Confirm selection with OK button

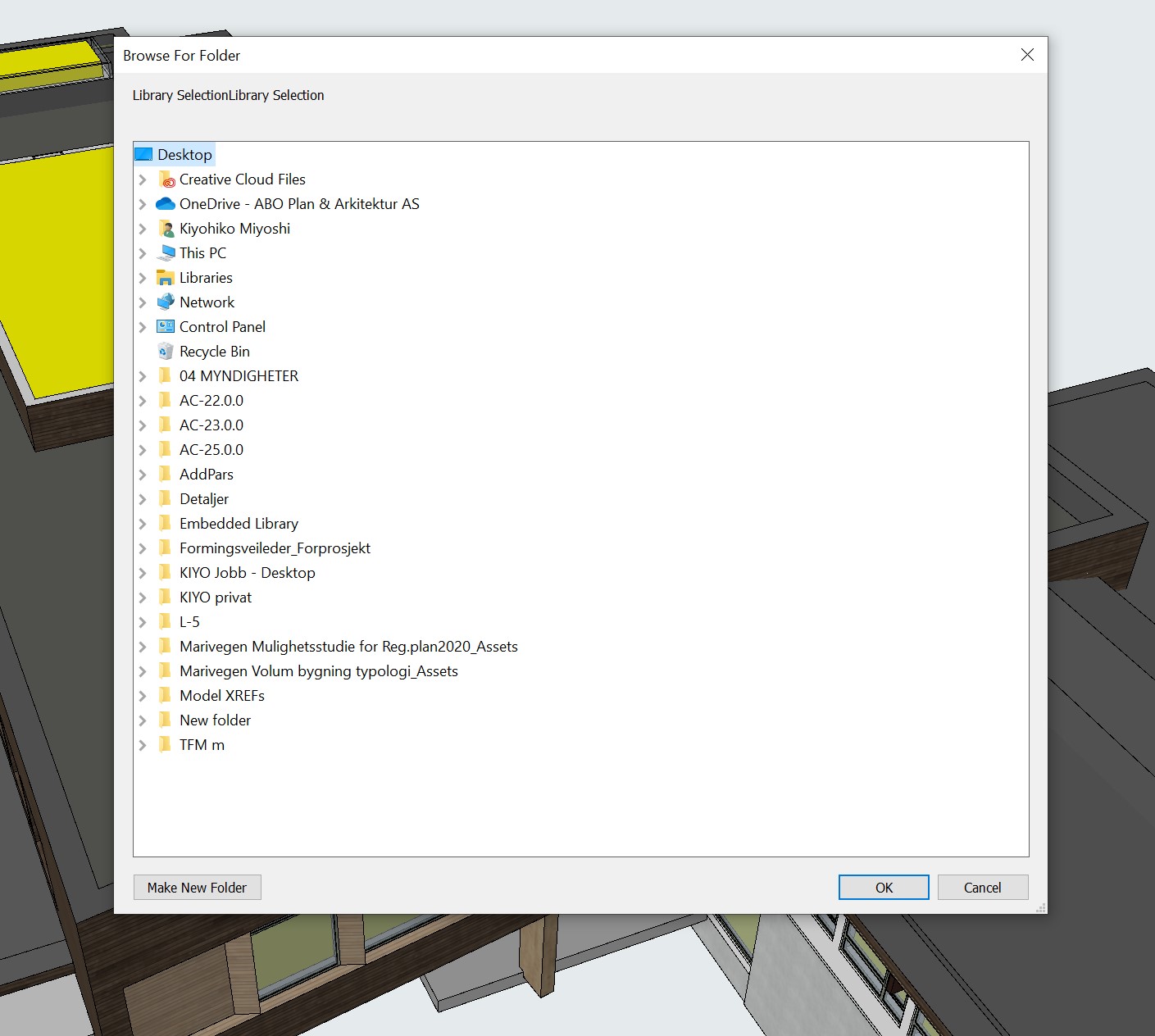pos(883,888)
